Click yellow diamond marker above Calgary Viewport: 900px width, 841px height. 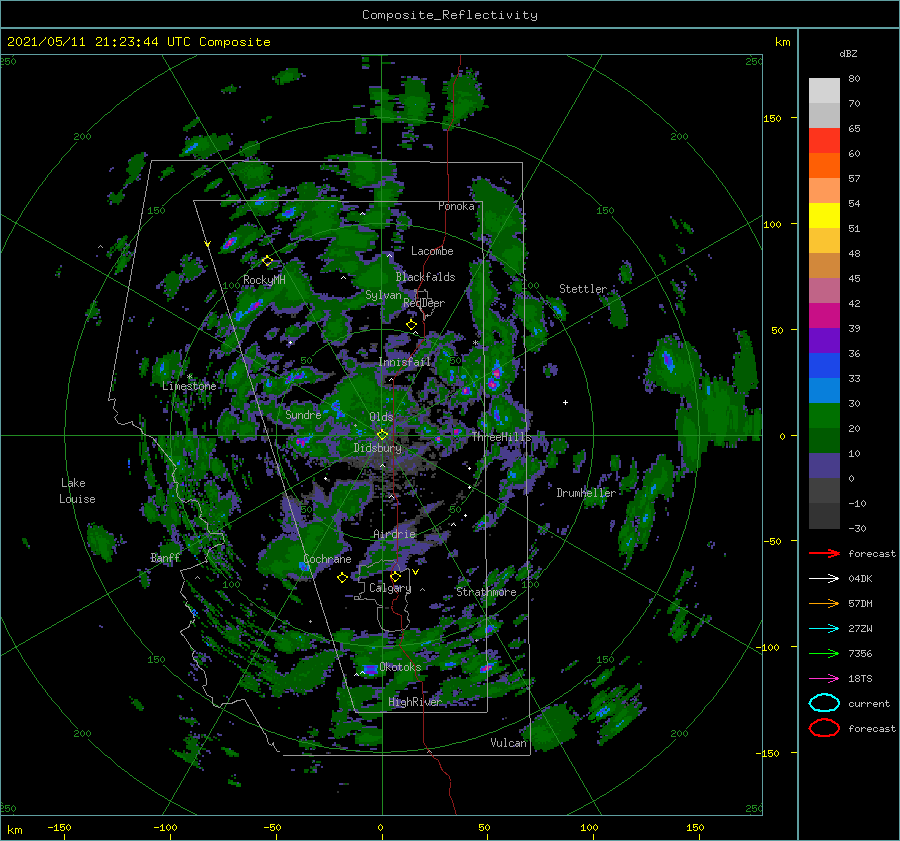tap(395, 576)
